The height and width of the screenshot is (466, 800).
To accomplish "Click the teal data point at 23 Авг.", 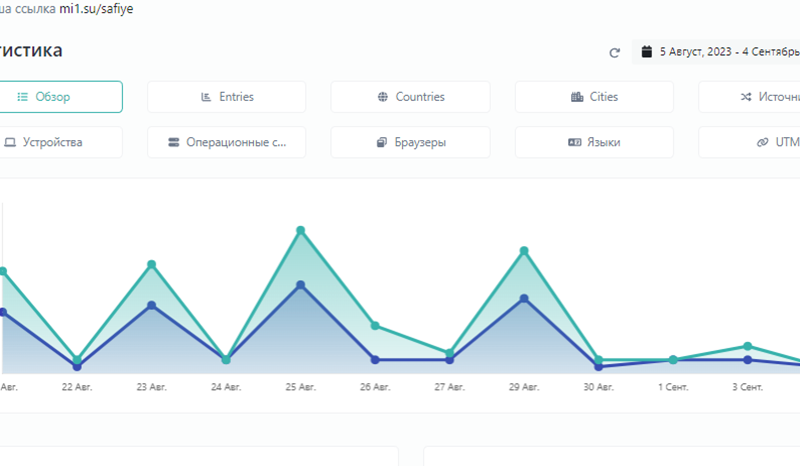I will (151, 264).
